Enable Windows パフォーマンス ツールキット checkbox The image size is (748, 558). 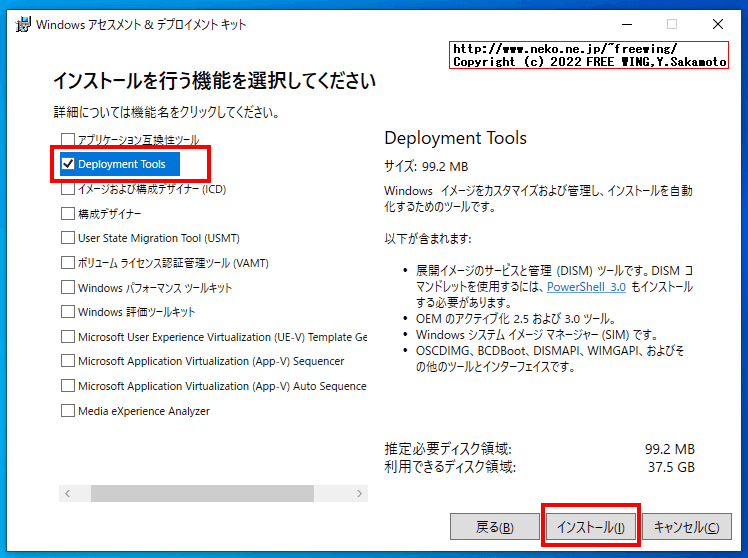point(68,287)
